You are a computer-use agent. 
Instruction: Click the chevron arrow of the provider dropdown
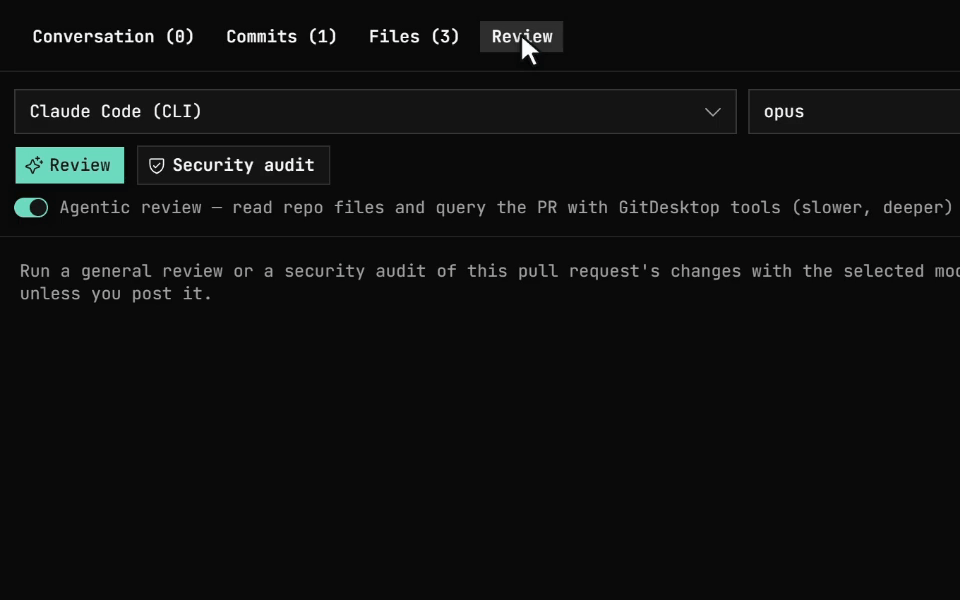(x=712, y=112)
